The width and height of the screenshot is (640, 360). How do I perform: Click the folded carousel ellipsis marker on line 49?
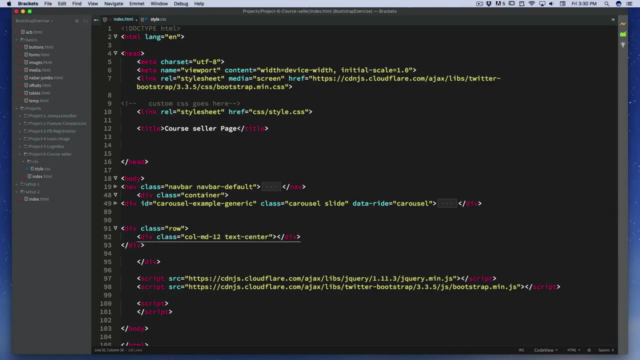(x=447, y=204)
